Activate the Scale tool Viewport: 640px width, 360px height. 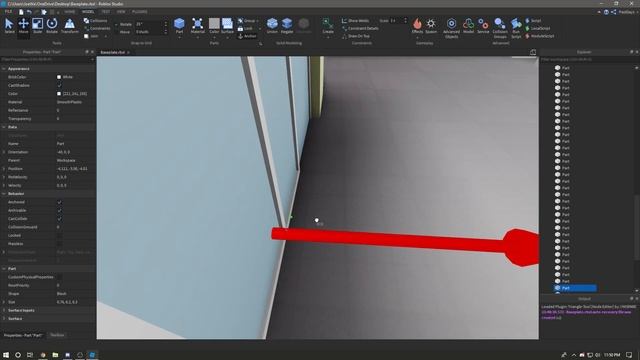[38, 26]
